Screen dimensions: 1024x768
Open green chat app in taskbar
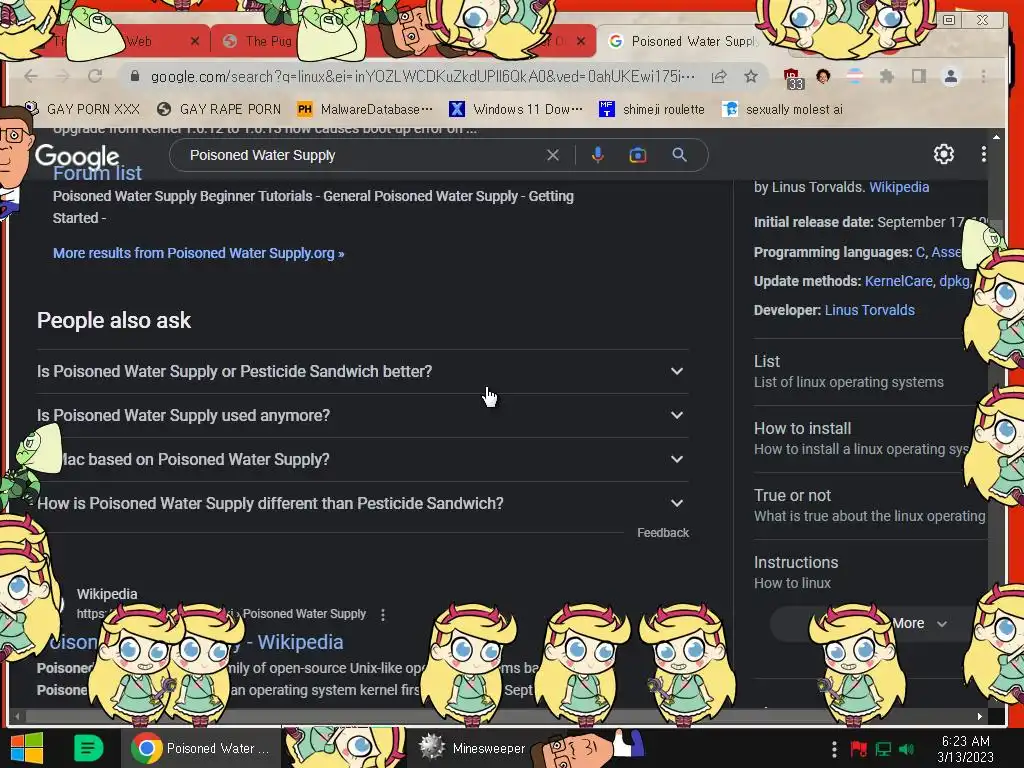coord(88,748)
